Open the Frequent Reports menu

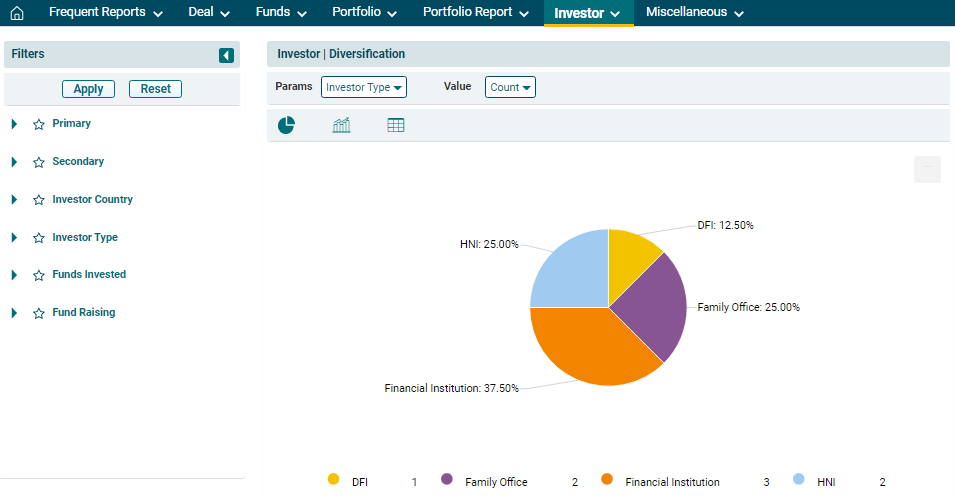pos(105,13)
